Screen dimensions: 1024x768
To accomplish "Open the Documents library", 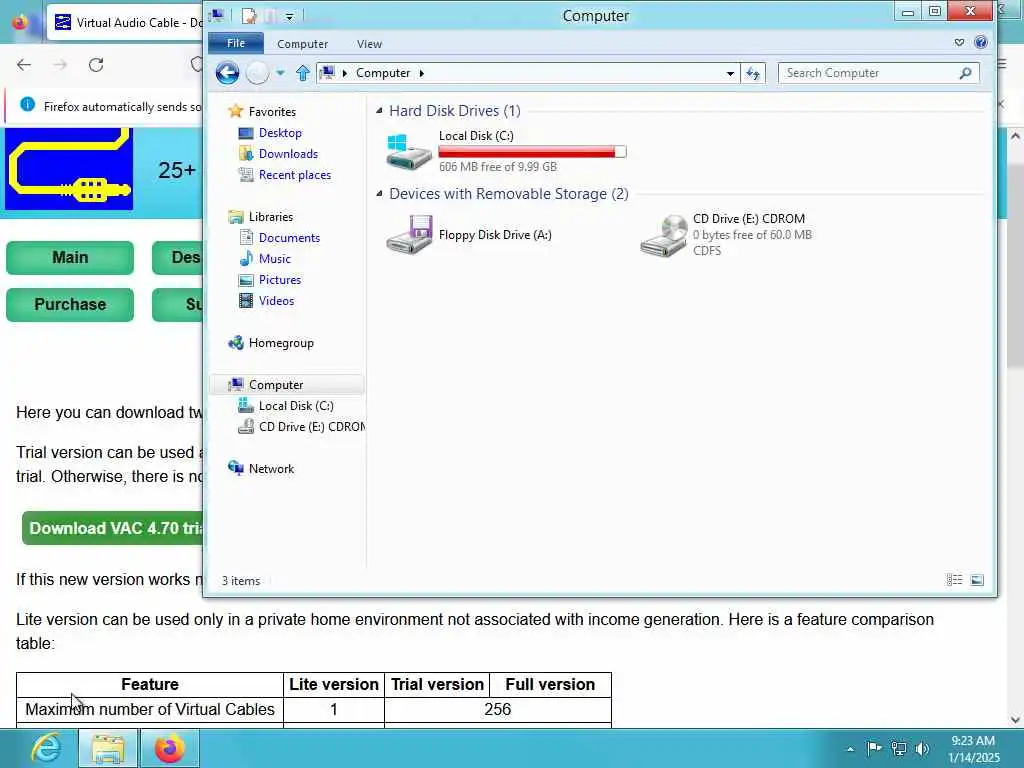I will [289, 238].
